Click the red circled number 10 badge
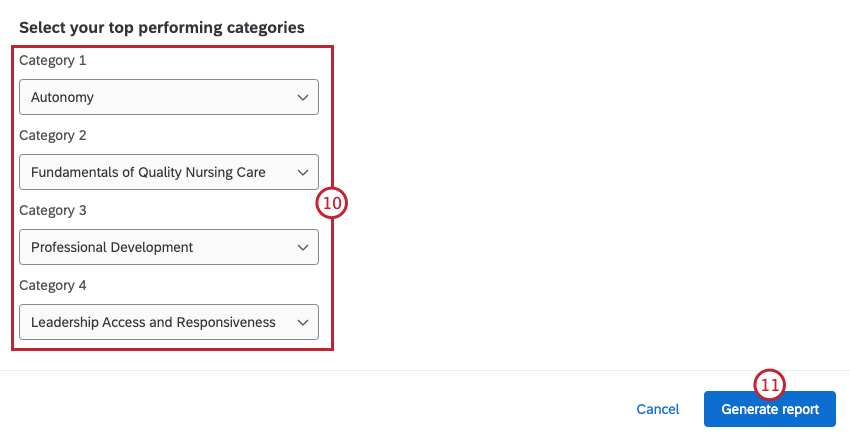This screenshot has height=435, width=850. click(331, 203)
